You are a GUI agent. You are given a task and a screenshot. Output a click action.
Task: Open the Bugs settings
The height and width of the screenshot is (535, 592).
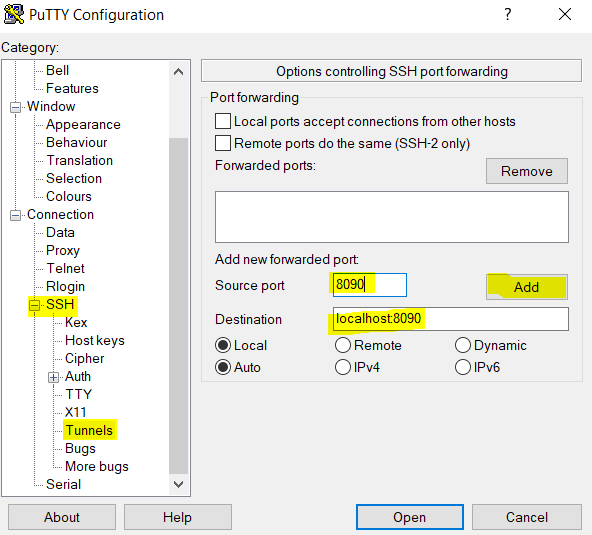pyautogui.click(x=80, y=449)
